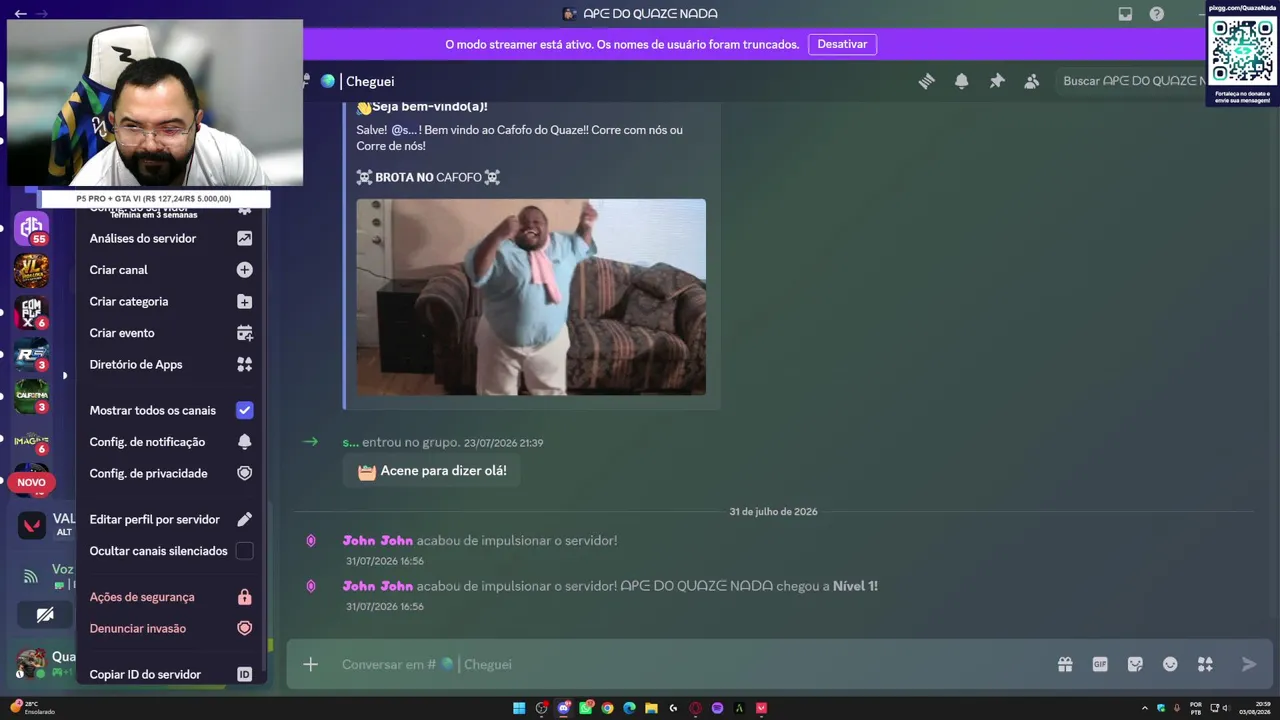Choose Criar canal from the server menu
This screenshot has width=1280, height=720.
pyautogui.click(x=171, y=270)
